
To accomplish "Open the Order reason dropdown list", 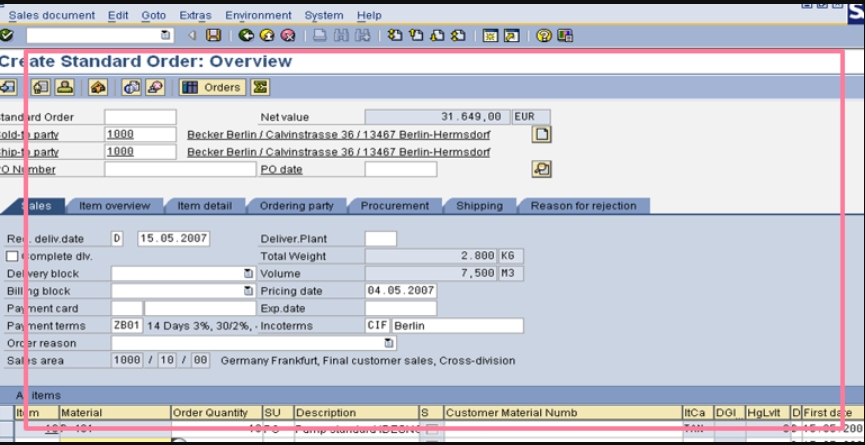I will pos(388,343).
